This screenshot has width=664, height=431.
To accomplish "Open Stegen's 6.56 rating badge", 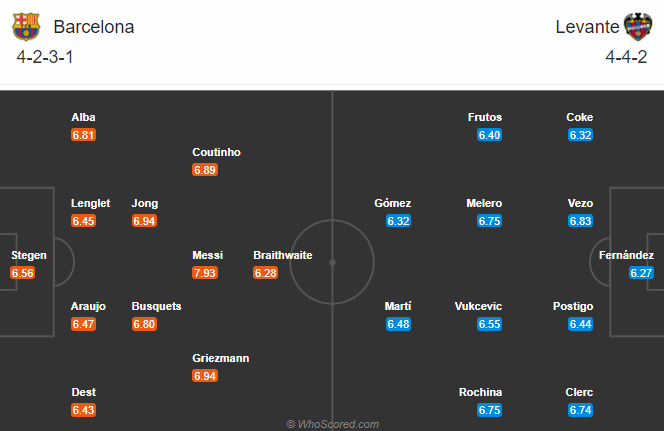I will [x=22, y=273].
